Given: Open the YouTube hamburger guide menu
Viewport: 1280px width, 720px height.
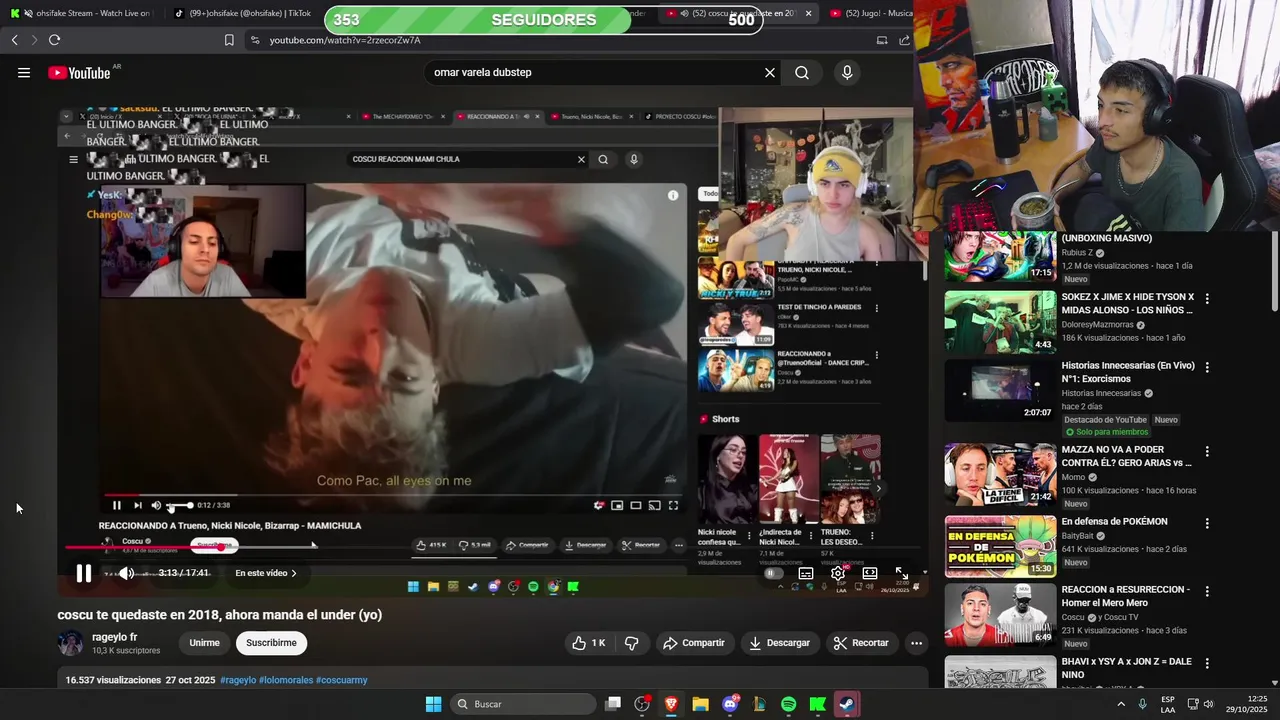Looking at the screenshot, I should 24,73.
